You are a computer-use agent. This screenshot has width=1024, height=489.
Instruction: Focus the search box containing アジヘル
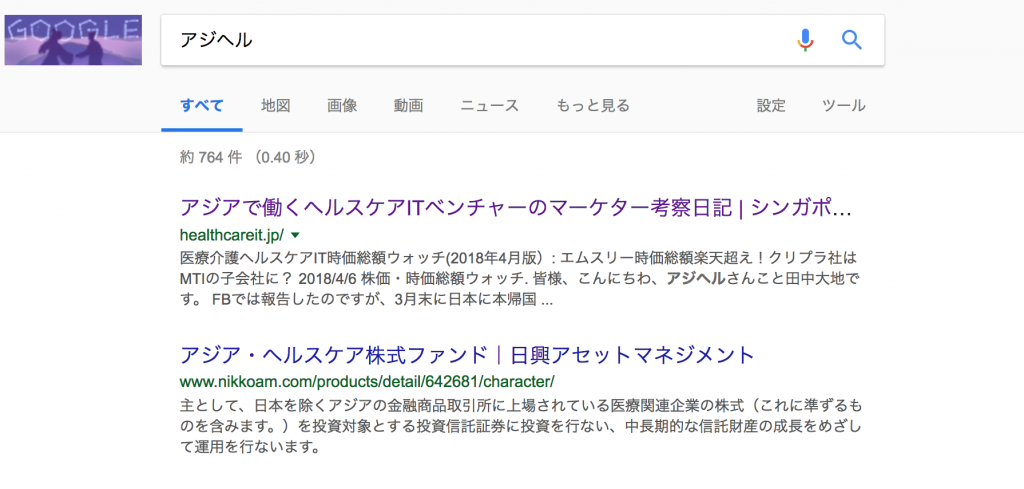522,40
